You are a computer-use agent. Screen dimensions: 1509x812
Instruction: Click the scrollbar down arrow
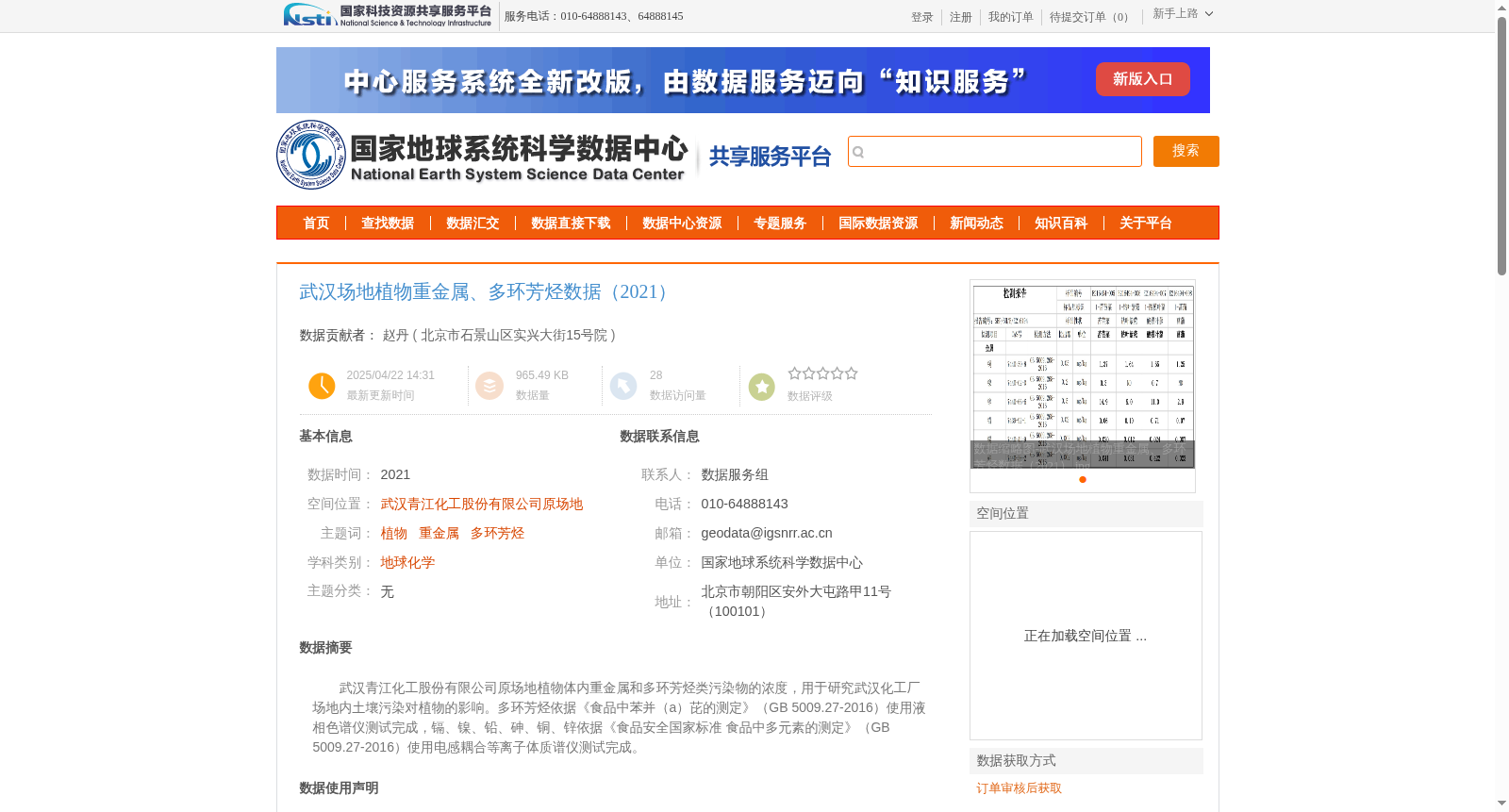coord(1502,804)
